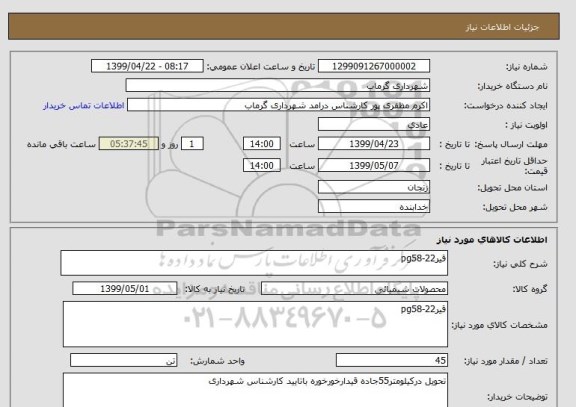Click the label تاریخ نیاز به کالا
The image size is (576, 407).
tap(215, 289)
